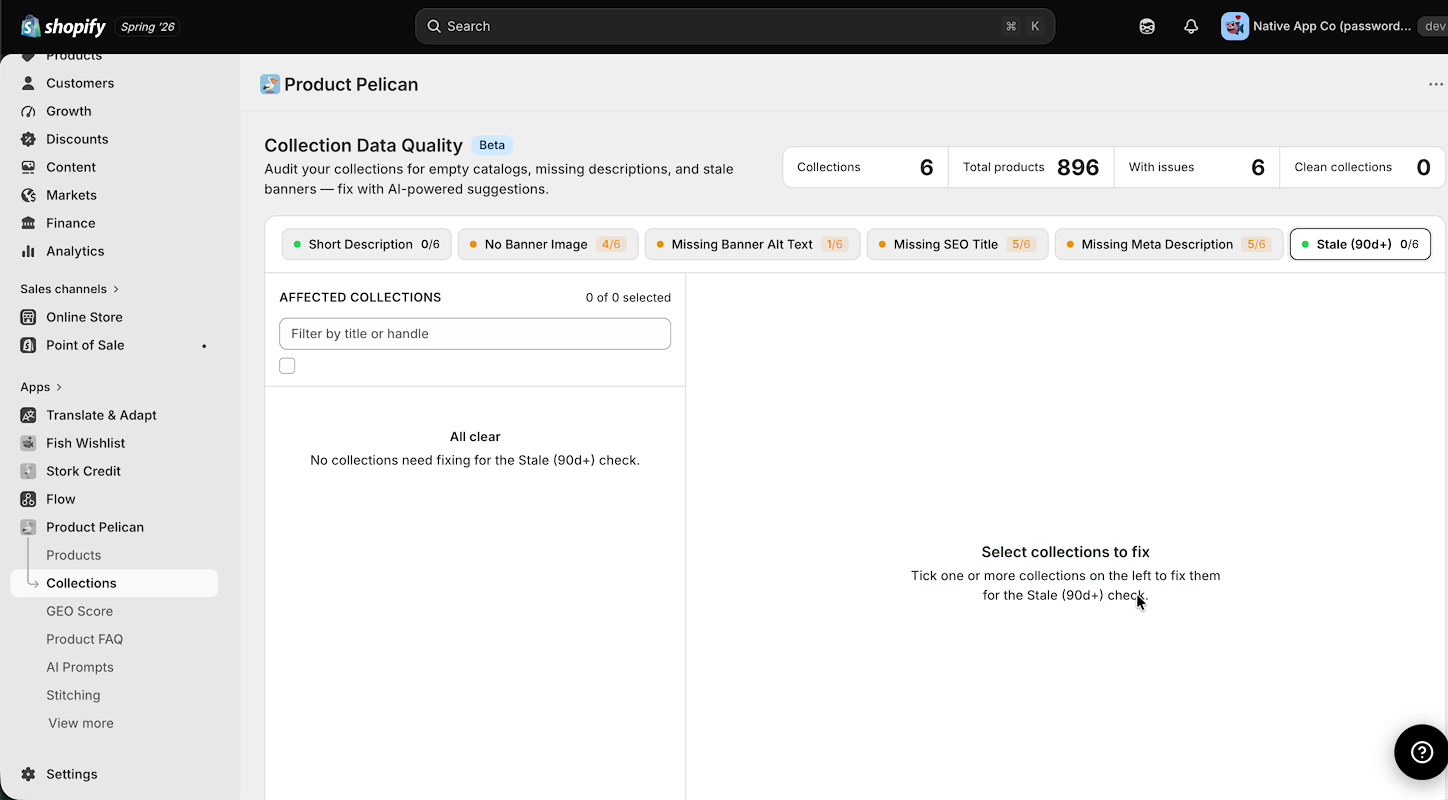Click the AFFECTED COLLECTIONS heading
The image size is (1448, 800).
point(360,297)
